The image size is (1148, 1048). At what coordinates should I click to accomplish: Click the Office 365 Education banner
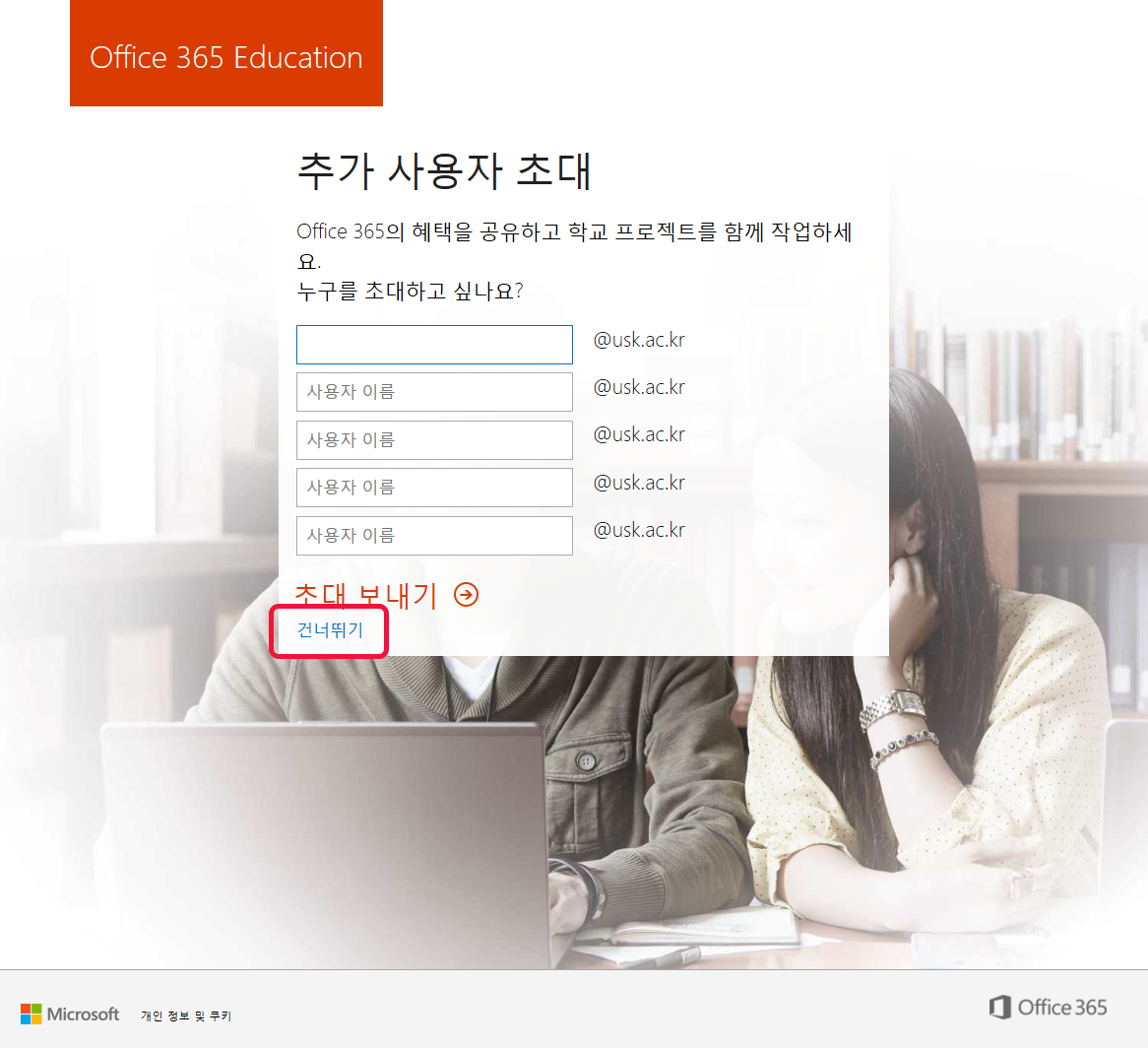(x=226, y=53)
